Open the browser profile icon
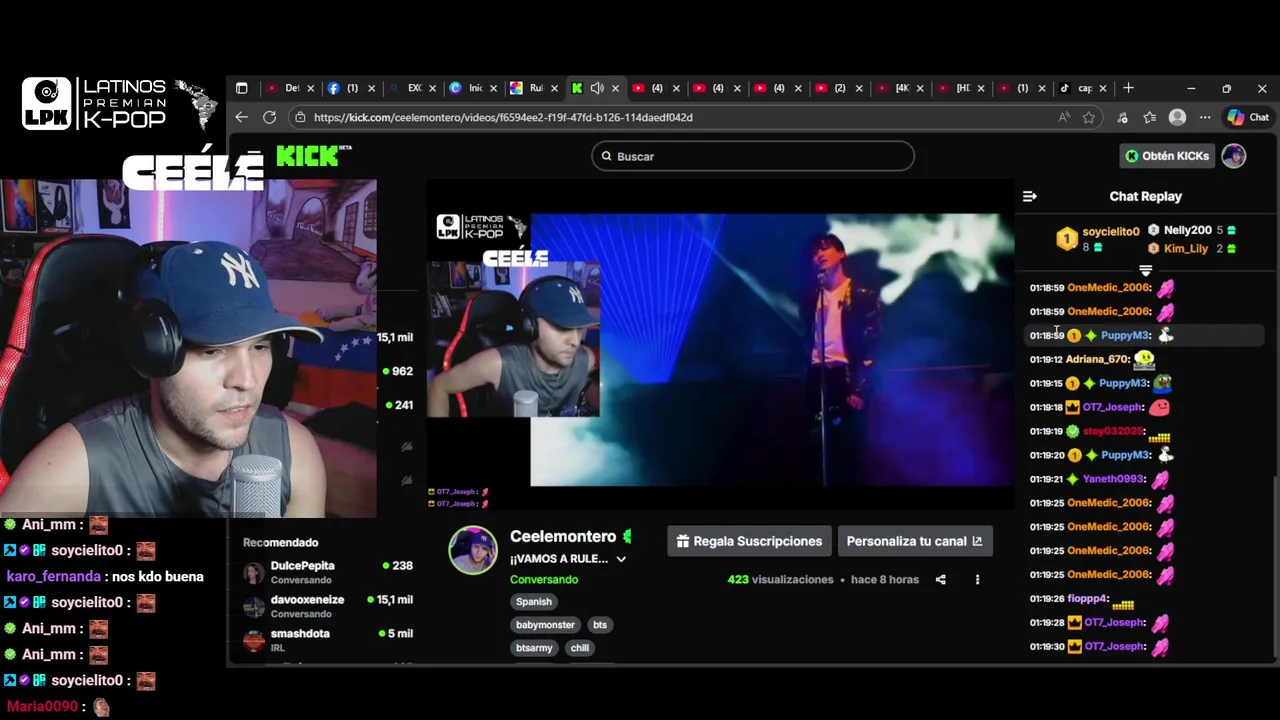This screenshot has width=1280, height=720. click(1178, 117)
